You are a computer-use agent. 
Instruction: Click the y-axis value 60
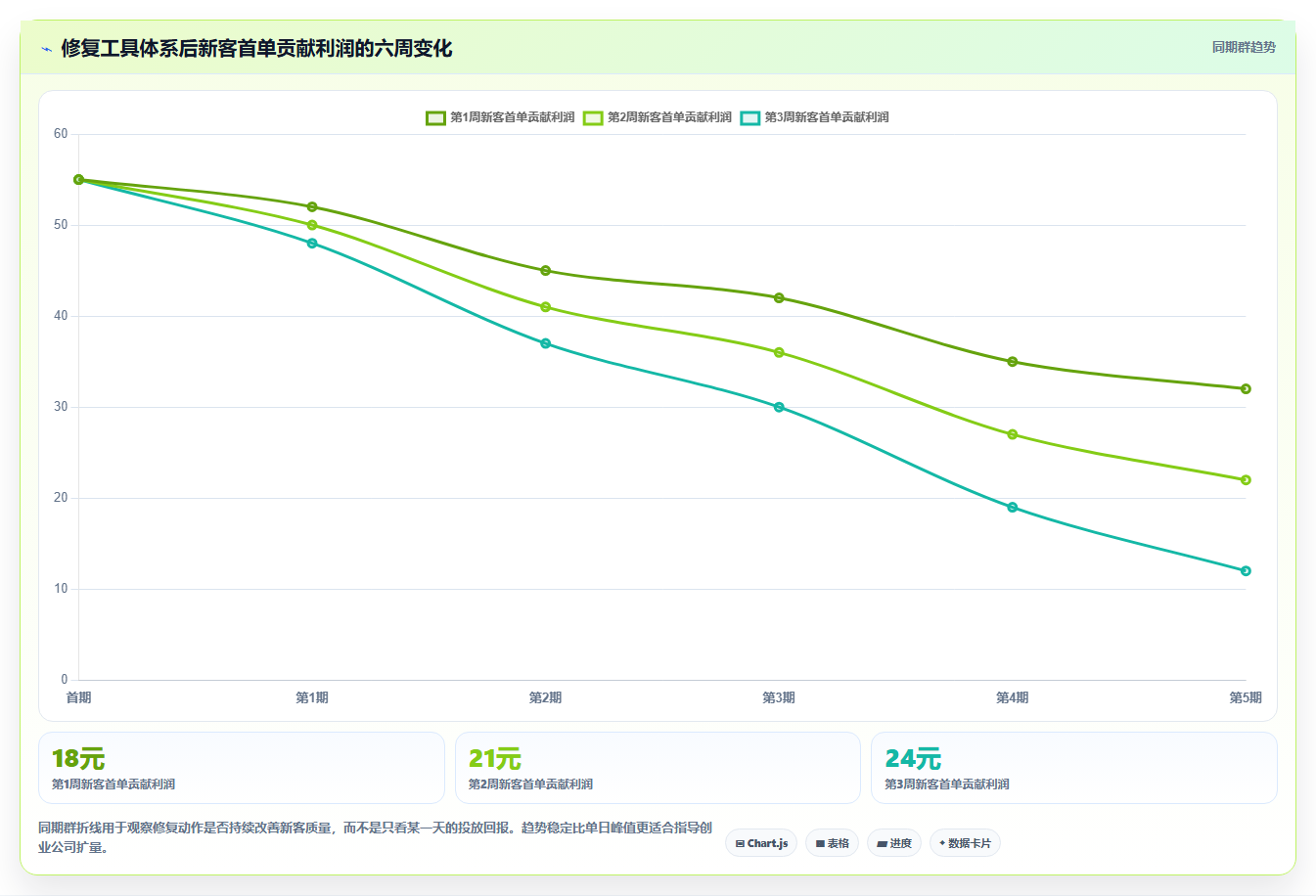pyautogui.click(x=61, y=134)
